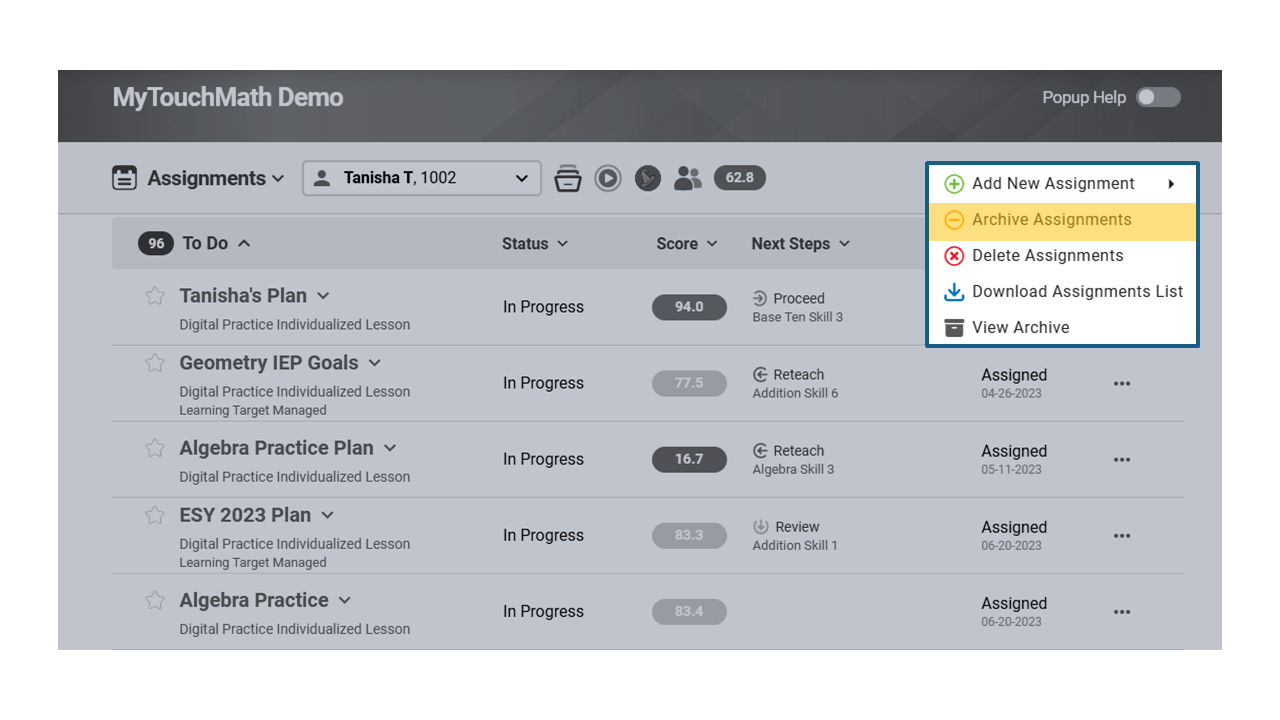Image resolution: width=1280 pixels, height=720 pixels.
Task: Toggle the Popup Help switch
Action: tap(1158, 97)
